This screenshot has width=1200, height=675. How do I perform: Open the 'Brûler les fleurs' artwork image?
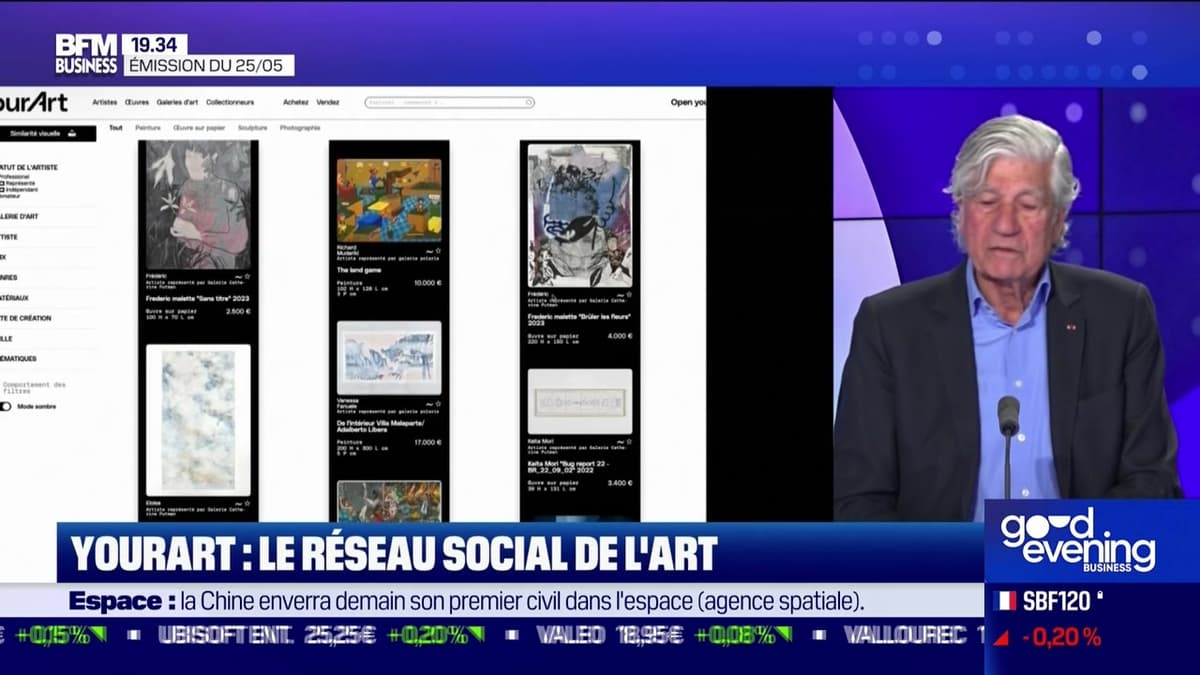(x=580, y=215)
